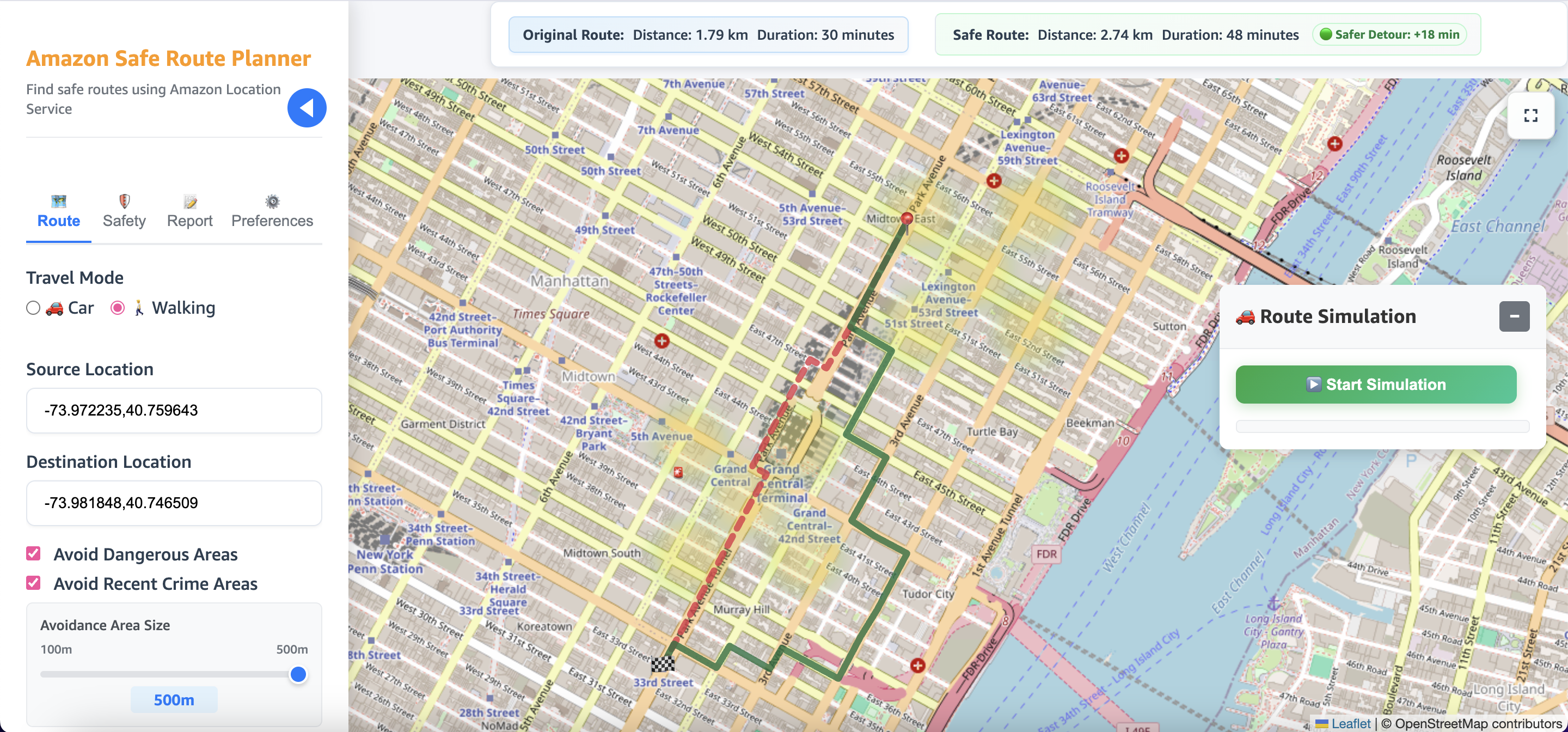This screenshot has height=732, width=1568.
Task: Select Car as the travel mode
Action: click(33, 308)
